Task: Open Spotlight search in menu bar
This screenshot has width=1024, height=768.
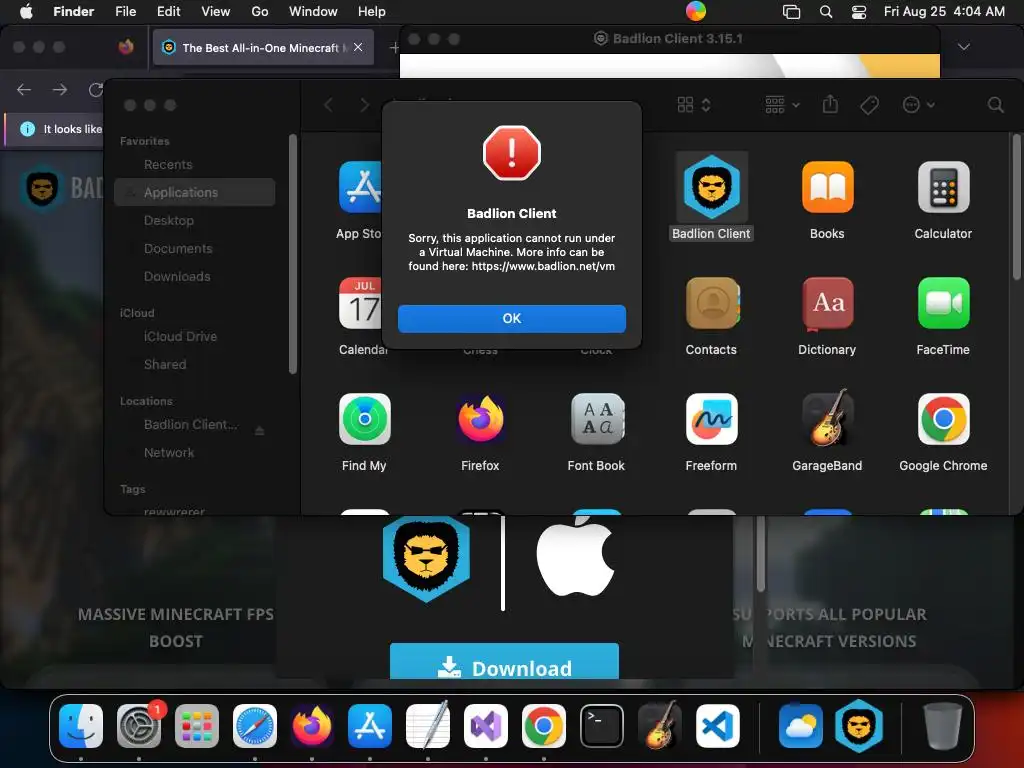Action: pos(825,11)
